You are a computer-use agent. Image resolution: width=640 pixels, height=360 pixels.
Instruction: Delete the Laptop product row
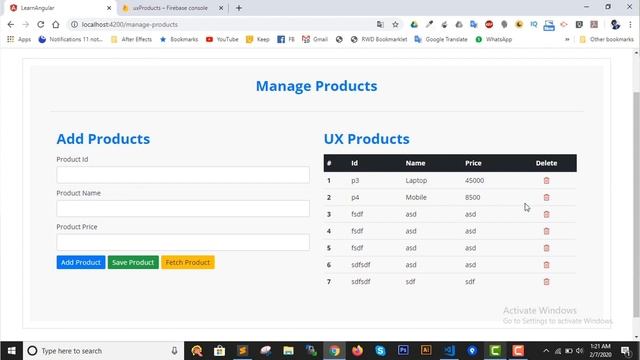tap(546, 180)
